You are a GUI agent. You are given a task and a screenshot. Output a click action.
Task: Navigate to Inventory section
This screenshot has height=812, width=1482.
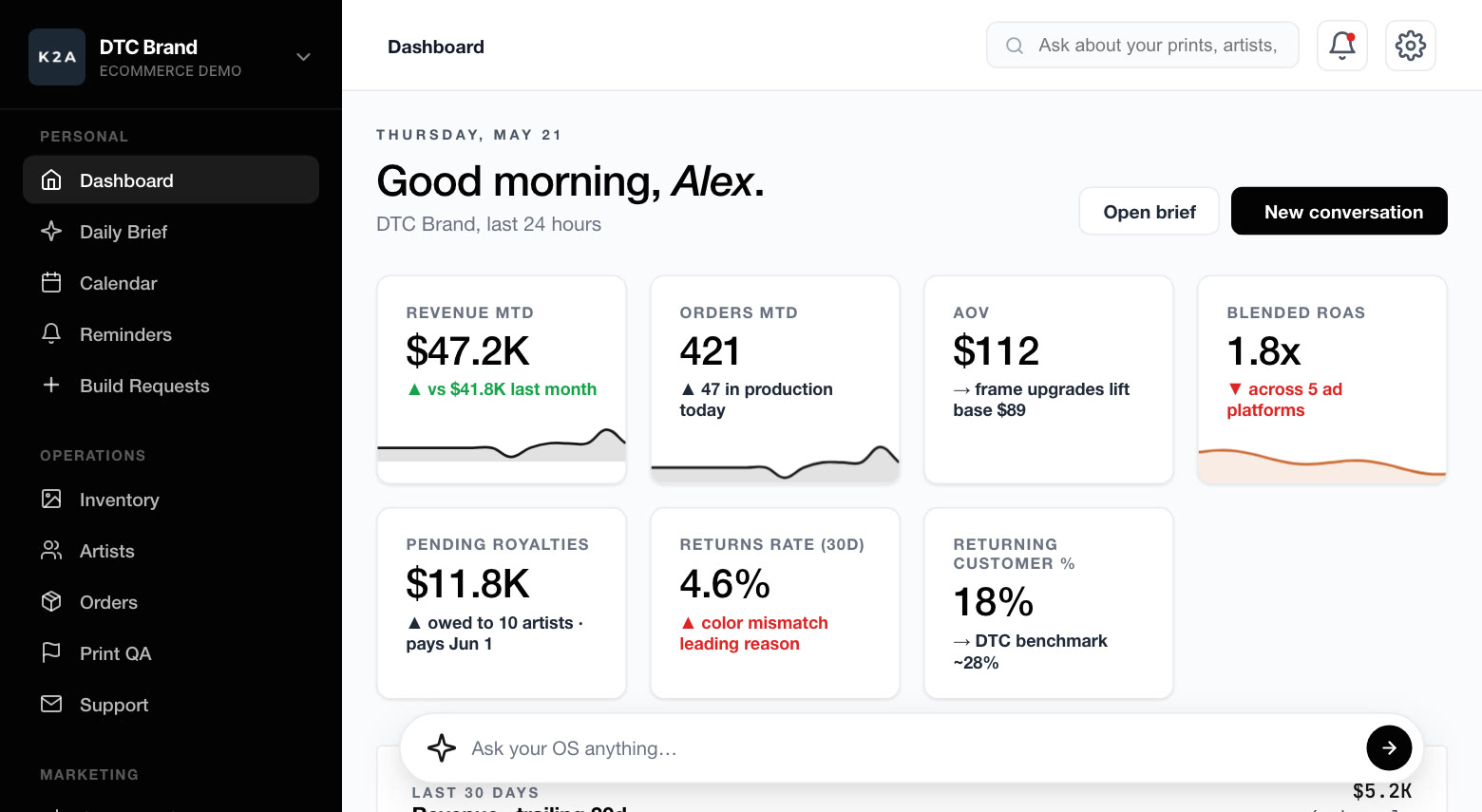pos(171,500)
